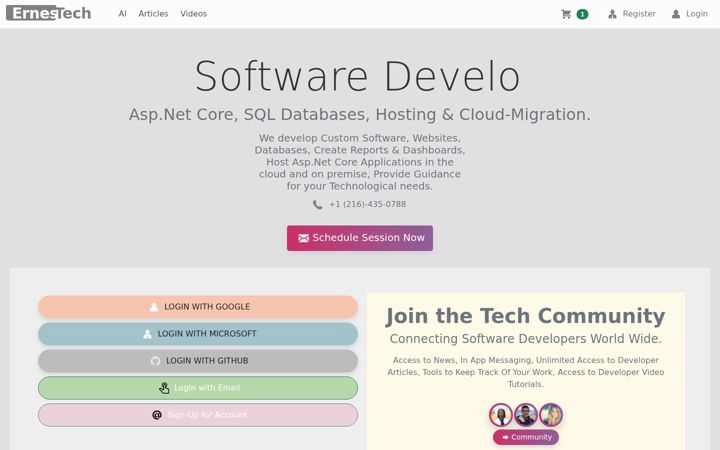Open the shopping cart icon
Viewport: 720px width, 450px height.
(x=566, y=14)
